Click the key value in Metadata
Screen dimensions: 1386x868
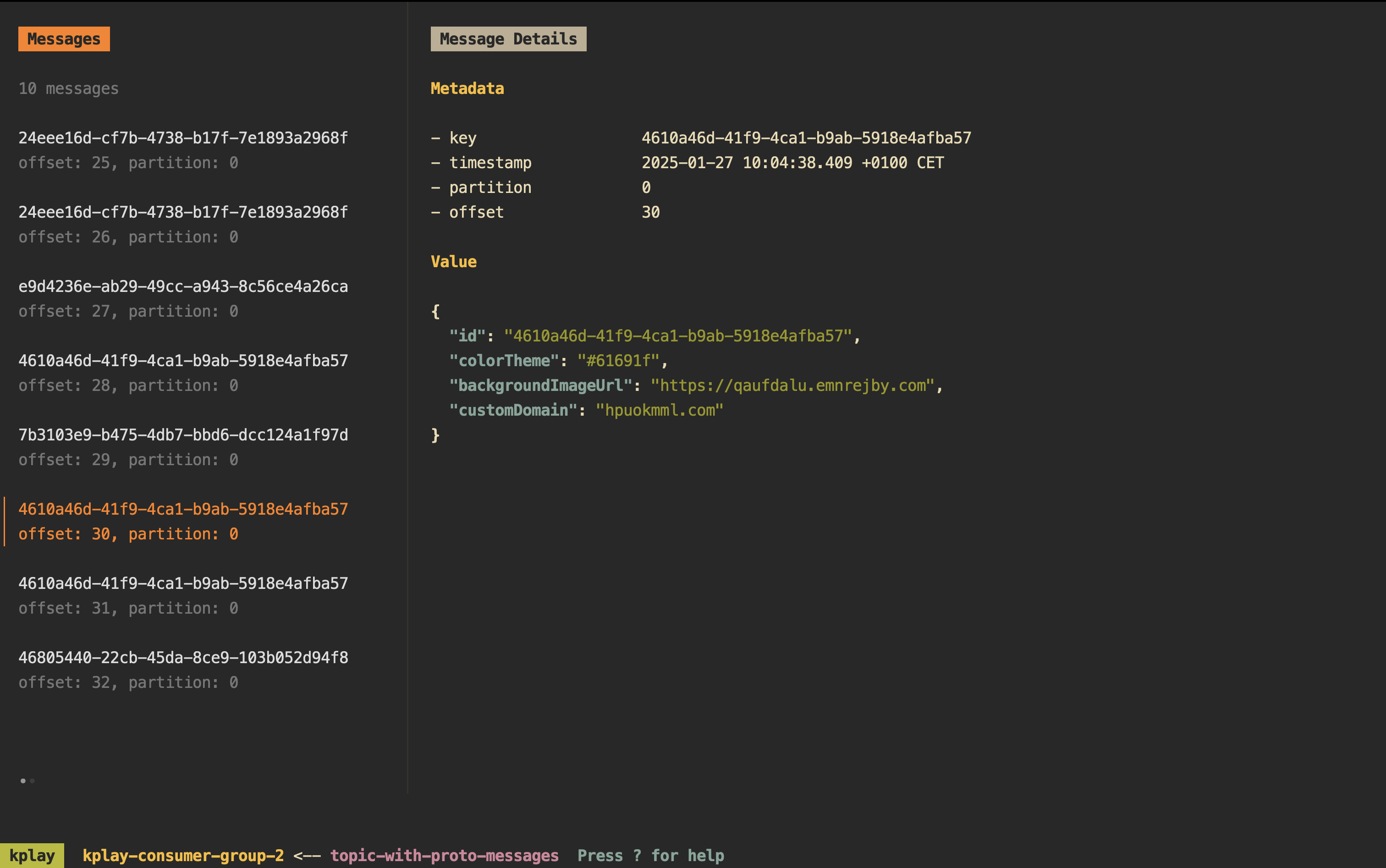point(806,138)
